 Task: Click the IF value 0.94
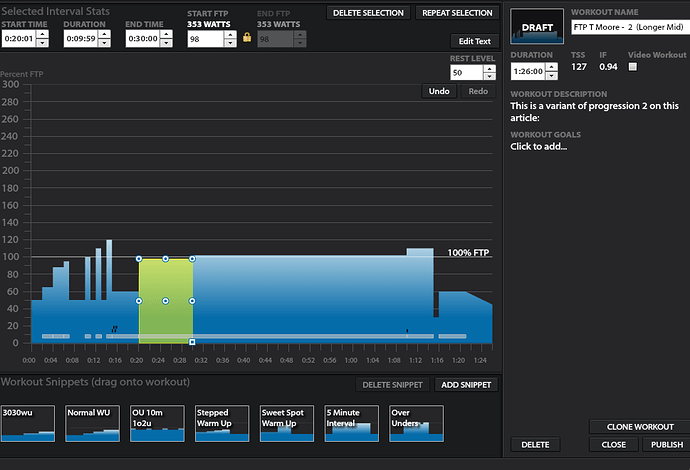click(x=608, y=67)
